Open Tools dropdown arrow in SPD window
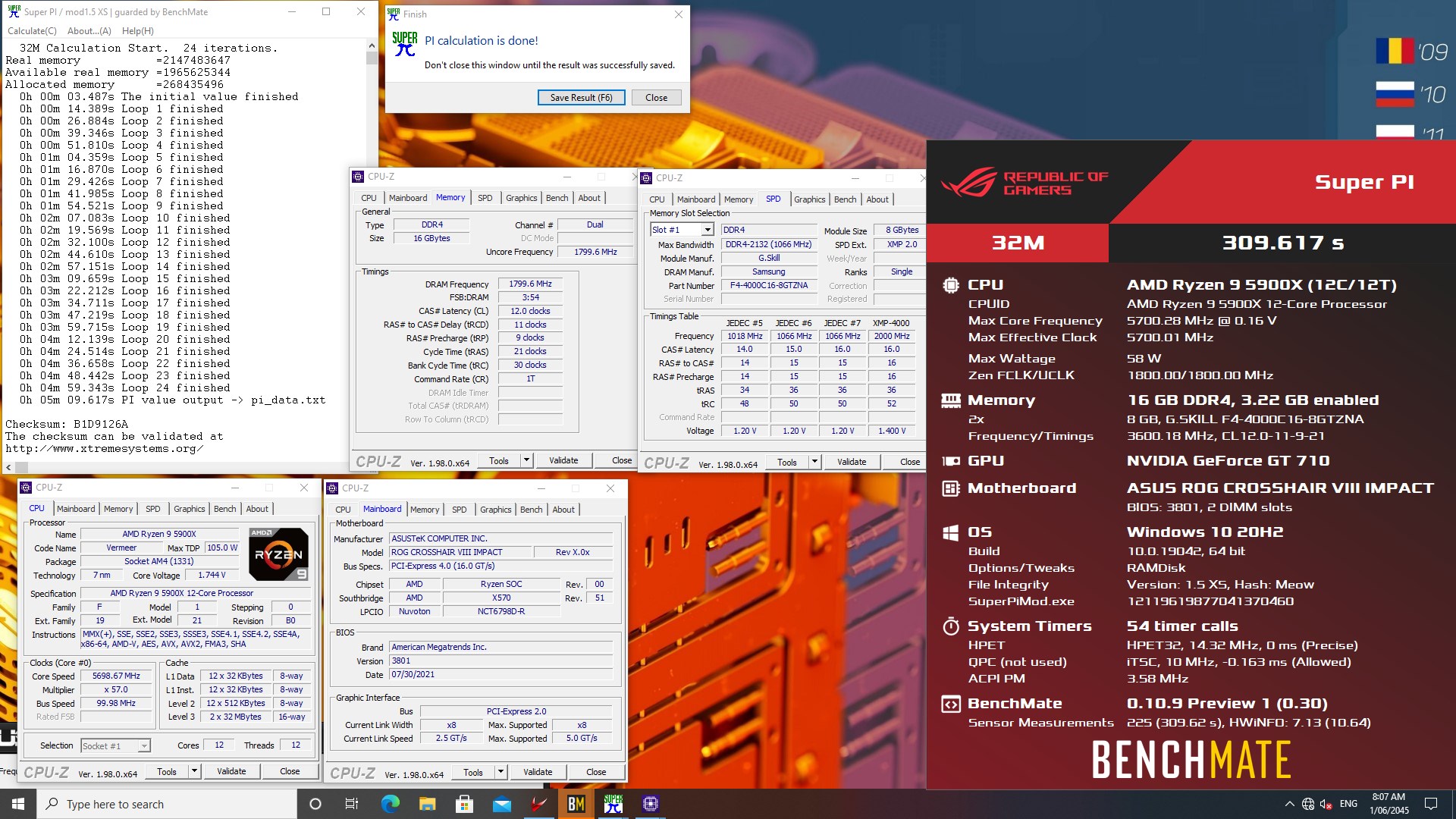This screenshot has height=819, width=1456. pos(814,462)
